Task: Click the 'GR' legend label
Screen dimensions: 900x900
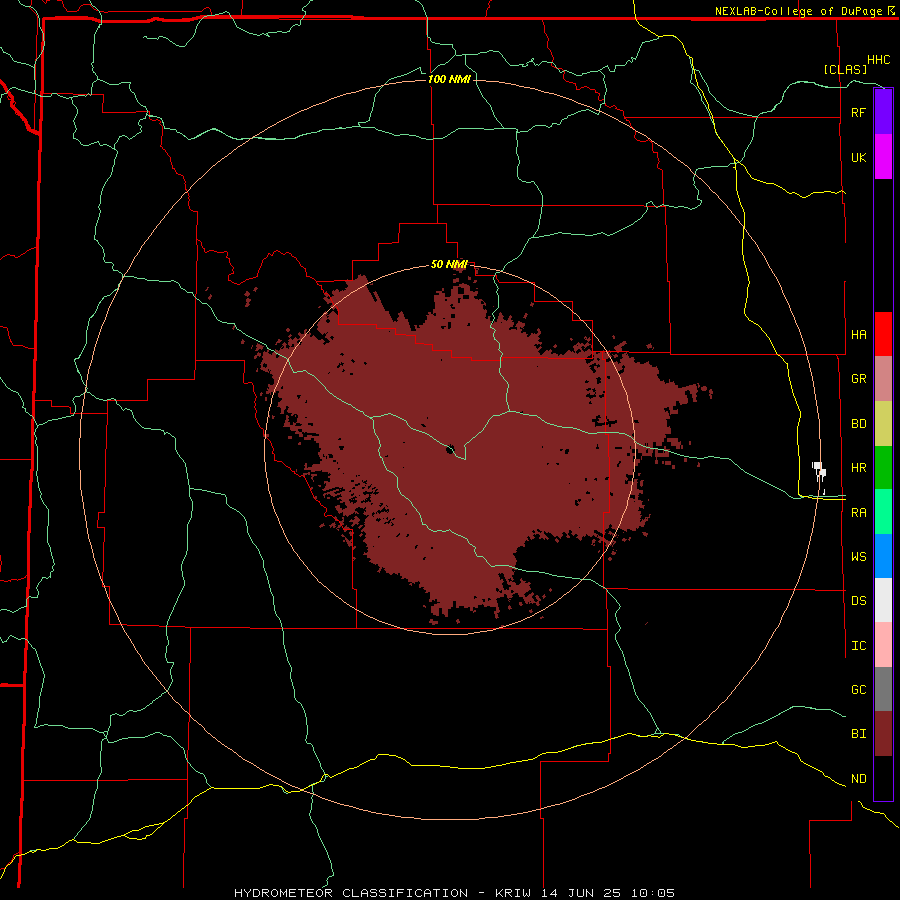Action: (858, 379)
